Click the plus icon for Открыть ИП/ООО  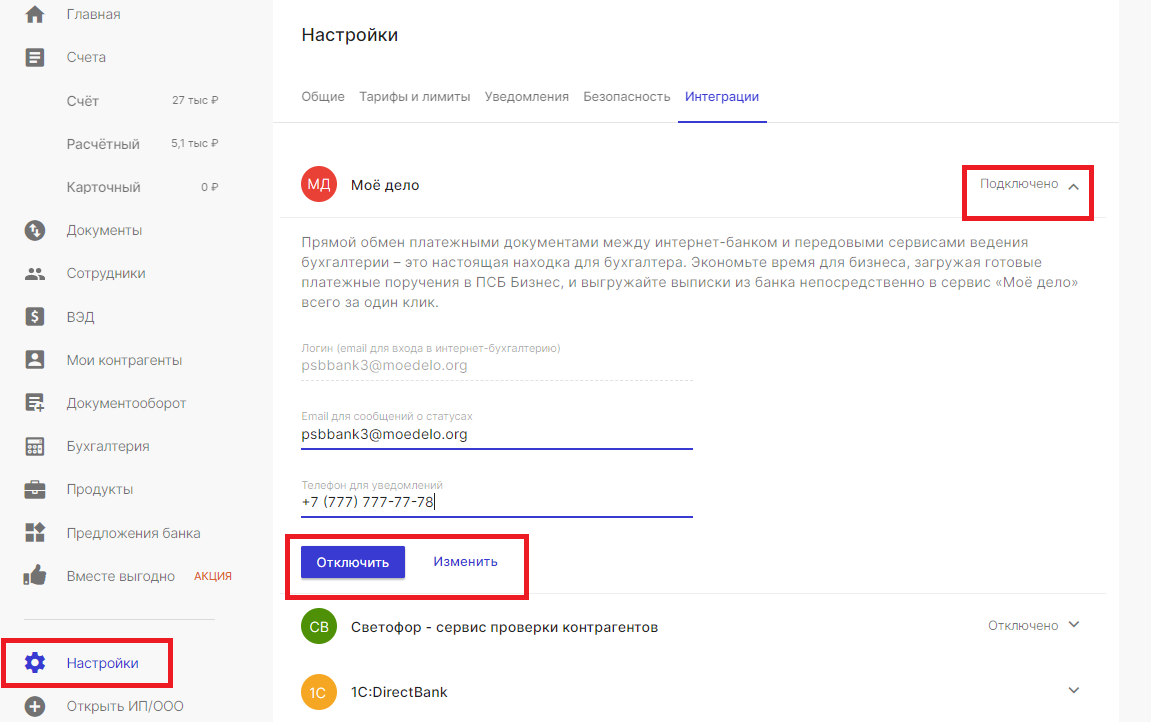click(35, 706)
